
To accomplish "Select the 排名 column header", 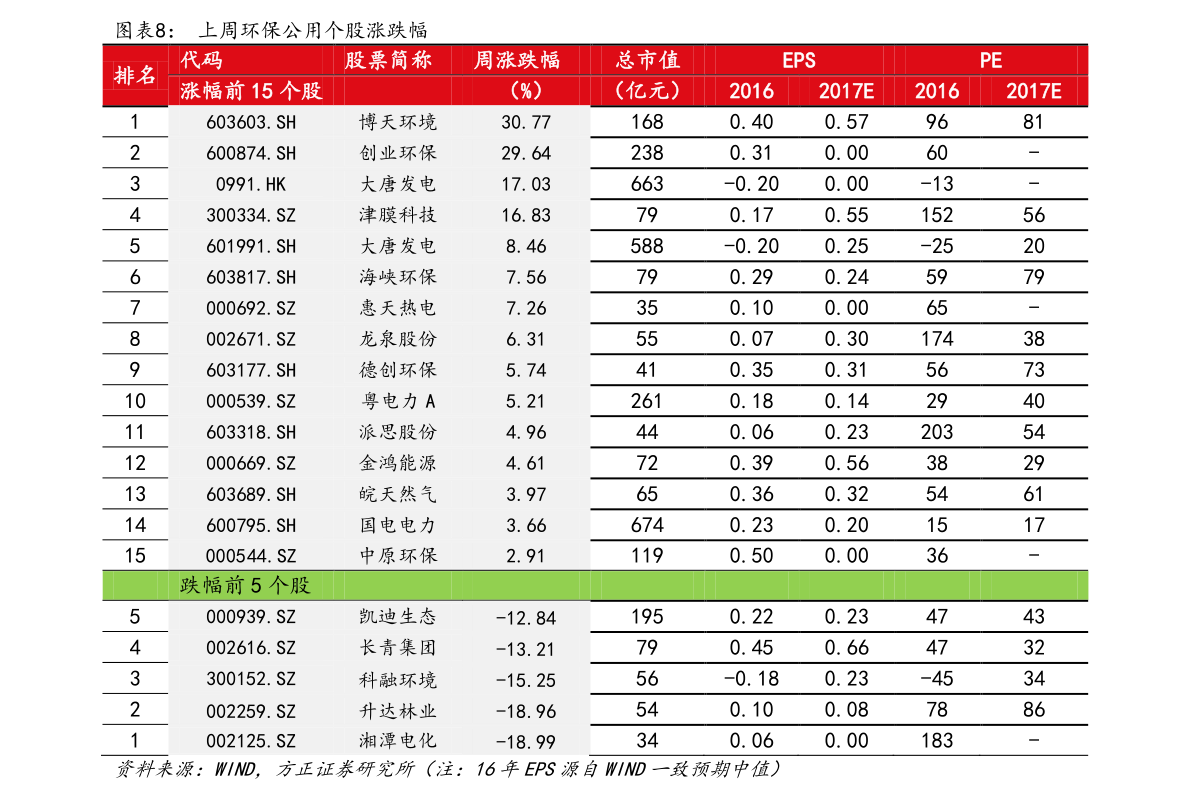I will tap(135, 75).
